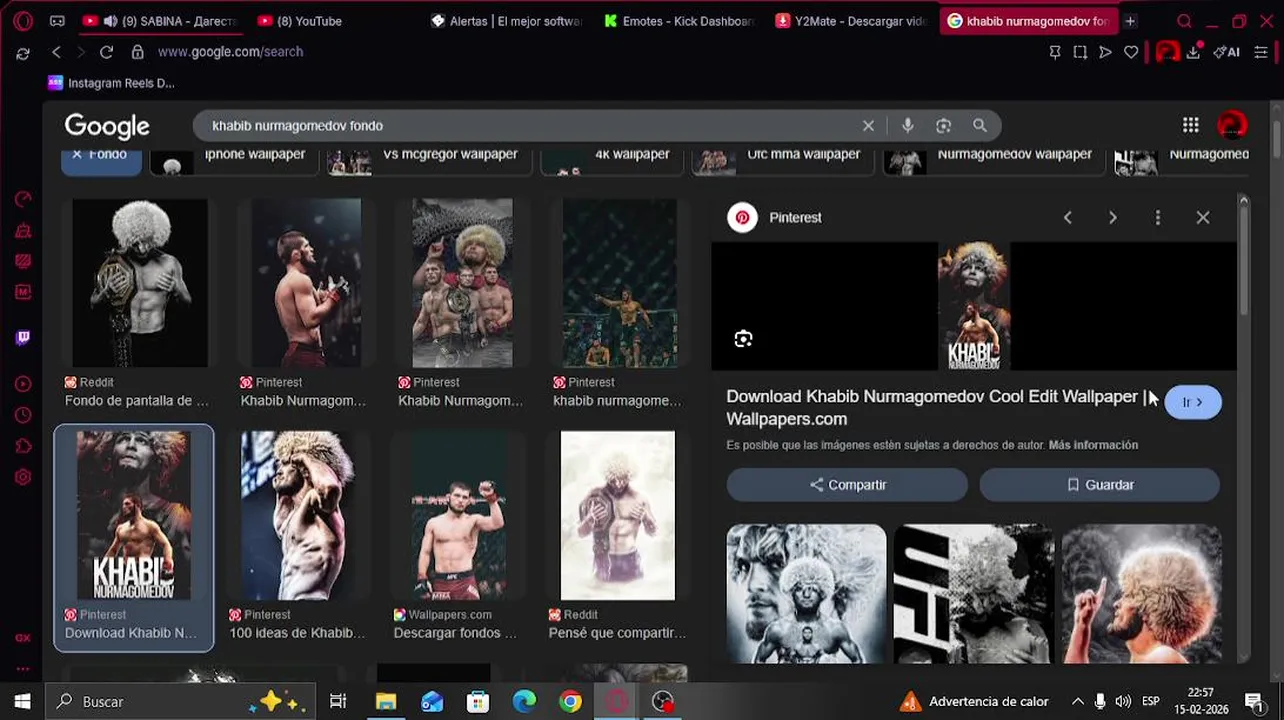Image resolution: width=1284 pixels, height=720 pixels.
Task: Open the Wallpapers.com Descargar fondos result
Action: [458, 516]
